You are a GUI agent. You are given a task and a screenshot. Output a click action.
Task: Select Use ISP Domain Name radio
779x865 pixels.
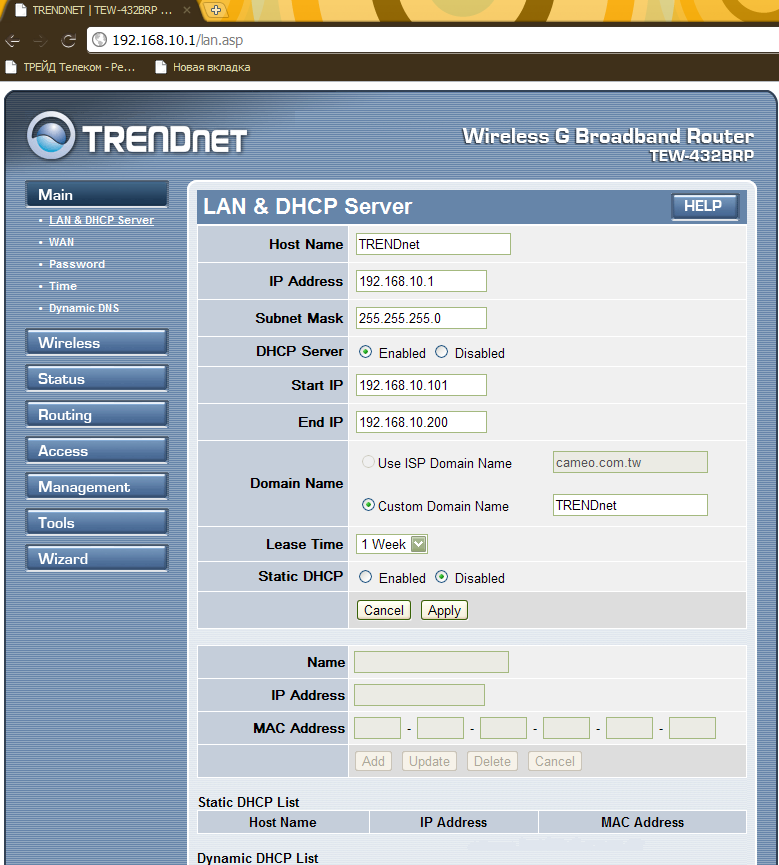pos(368,462)
